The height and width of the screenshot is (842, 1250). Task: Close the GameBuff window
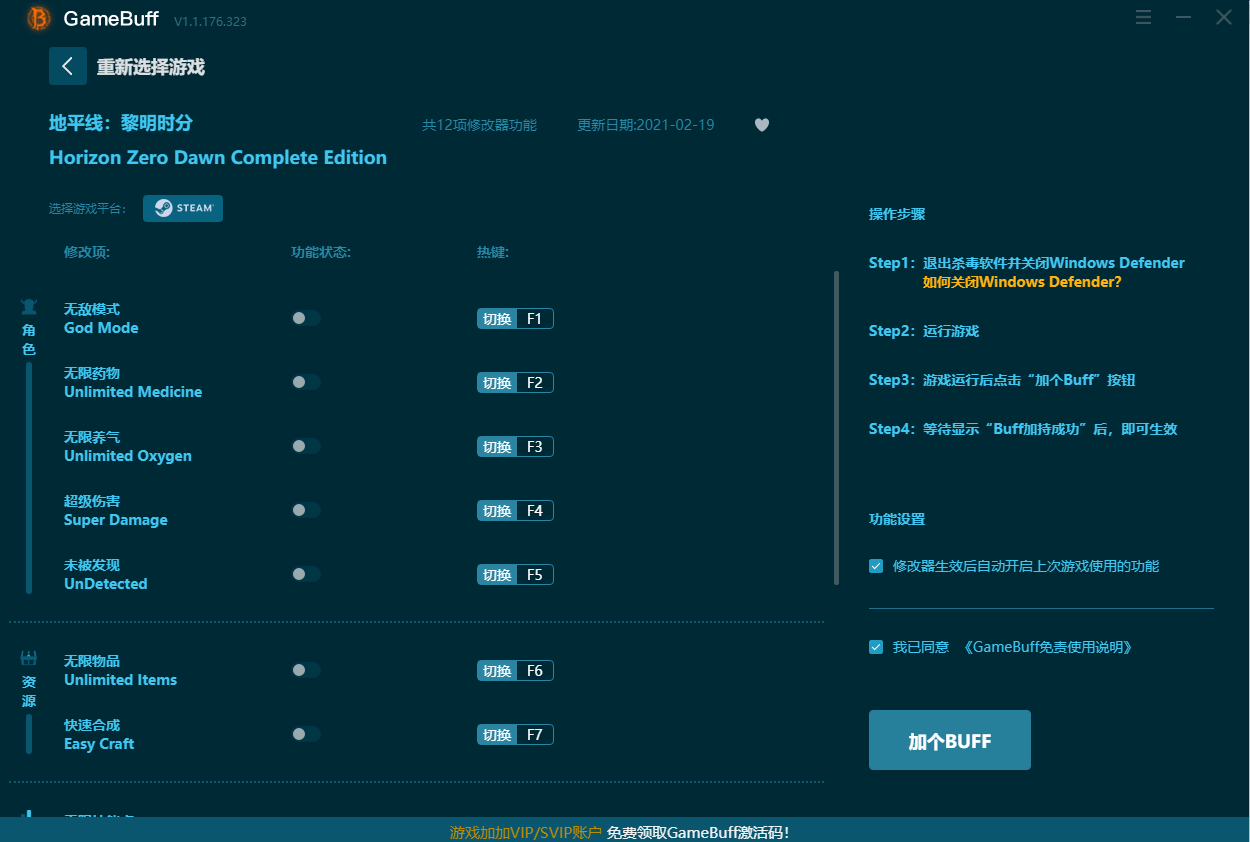click(x=1224, y=17)
